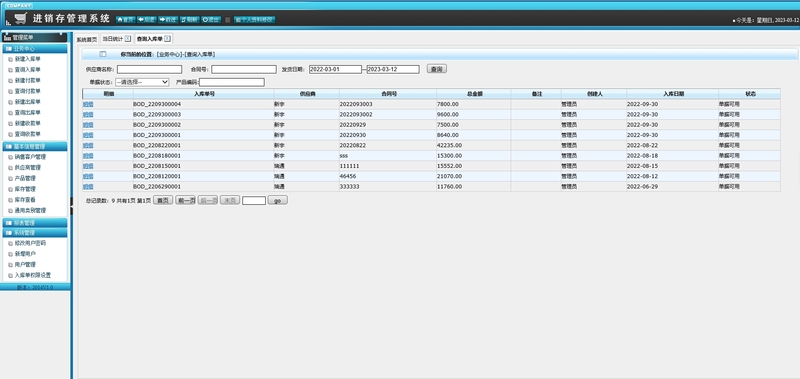Open 修改用户密码 in the sidebar

click(30, 243)
